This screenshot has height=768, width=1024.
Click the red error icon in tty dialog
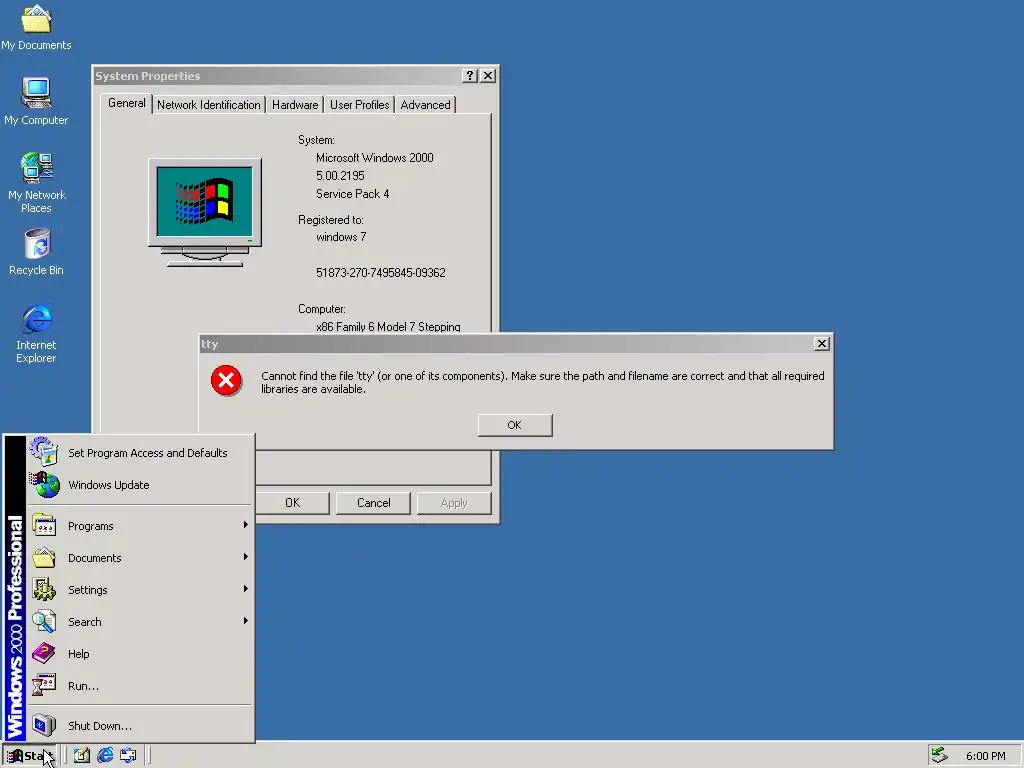tap(227, 381)
